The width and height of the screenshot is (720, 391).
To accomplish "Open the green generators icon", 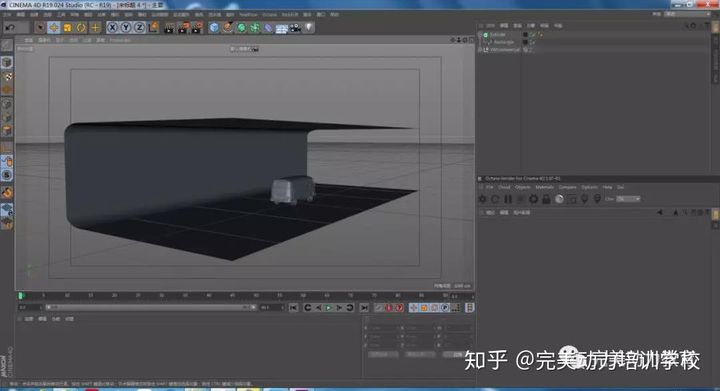I will [241, 28].
